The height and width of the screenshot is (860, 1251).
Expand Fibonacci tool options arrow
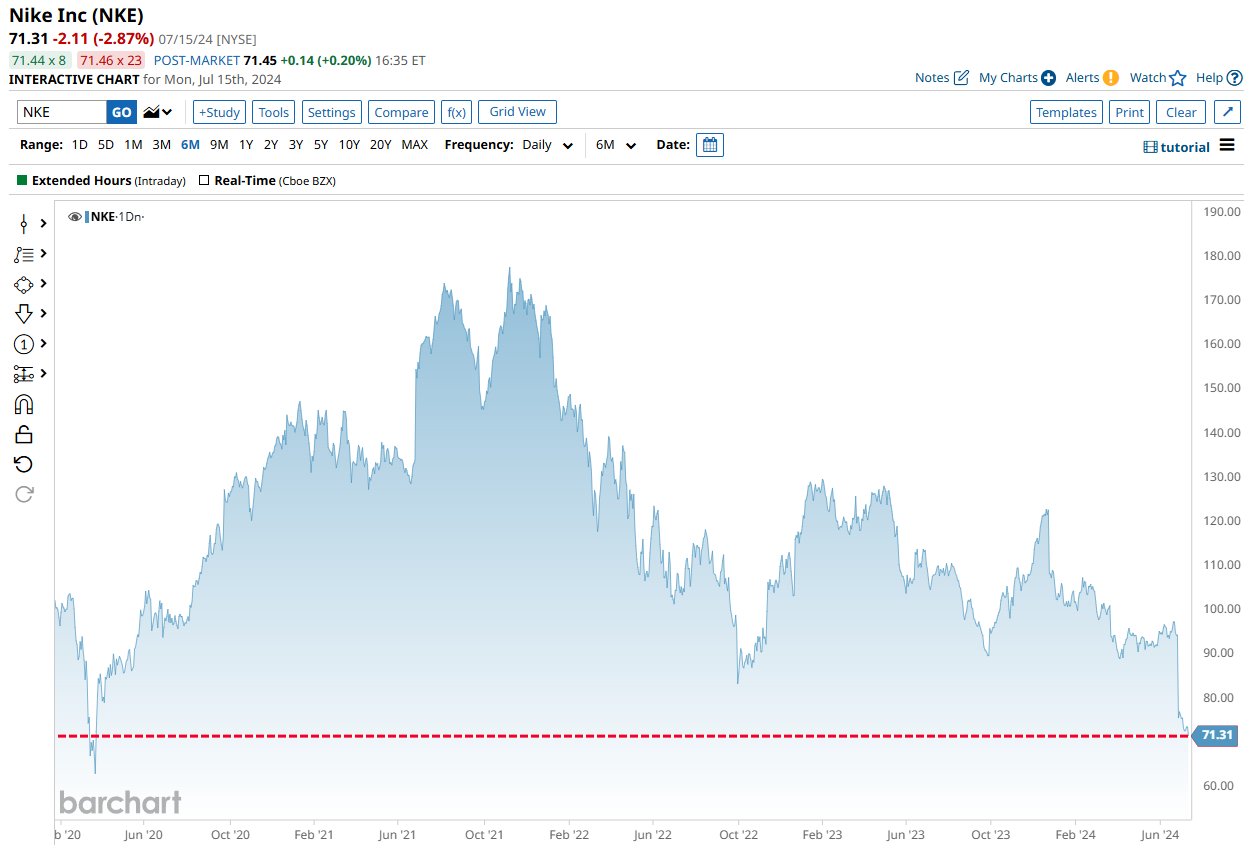44,254
